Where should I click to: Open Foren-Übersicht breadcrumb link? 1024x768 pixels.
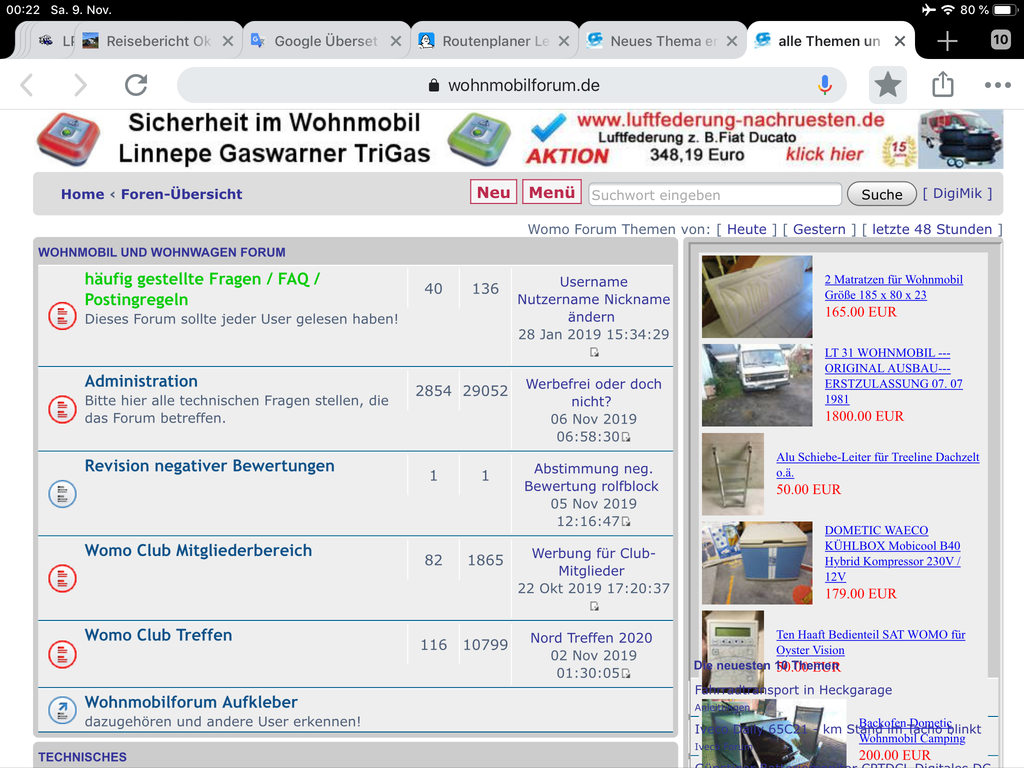click(182, 194)
